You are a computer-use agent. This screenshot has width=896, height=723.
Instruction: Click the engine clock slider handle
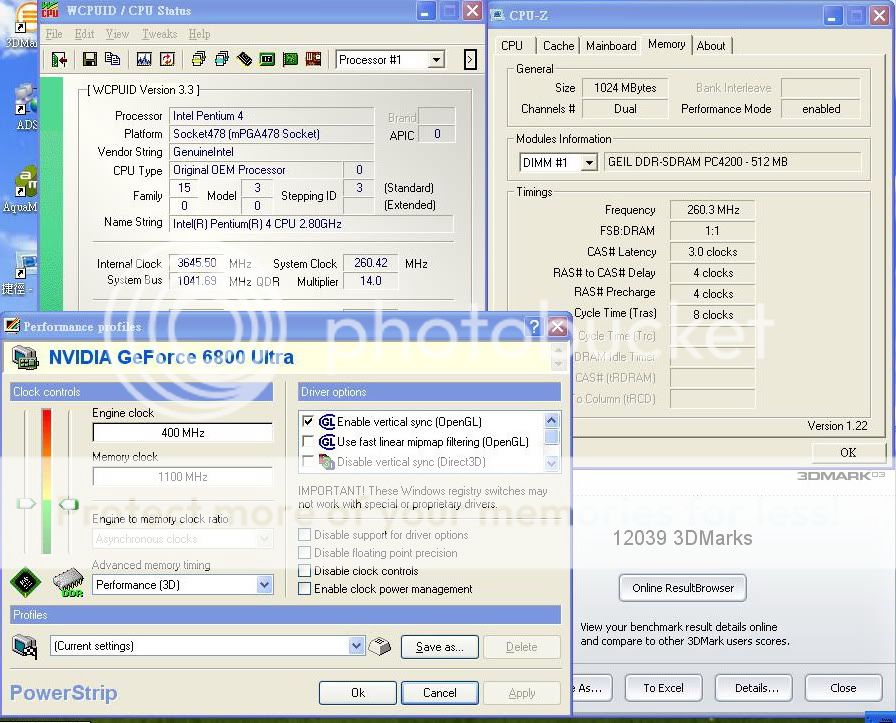click(26, 504)
